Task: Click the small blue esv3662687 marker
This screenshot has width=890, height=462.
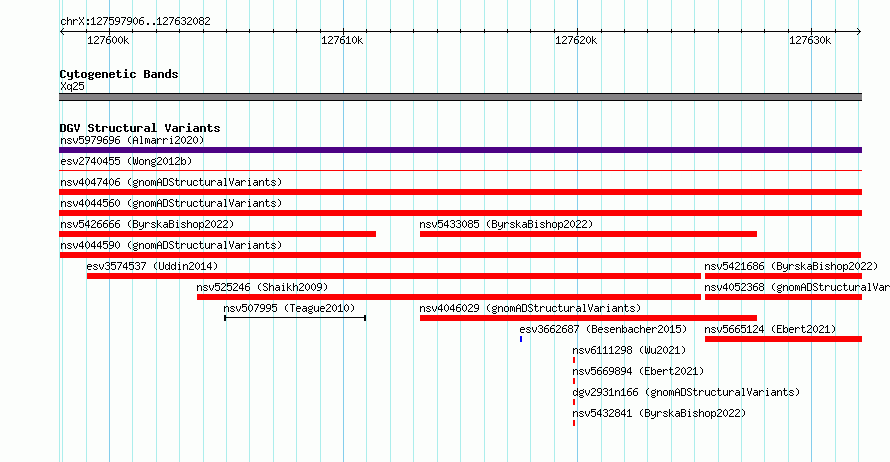Action: click(x=521, y=339)
